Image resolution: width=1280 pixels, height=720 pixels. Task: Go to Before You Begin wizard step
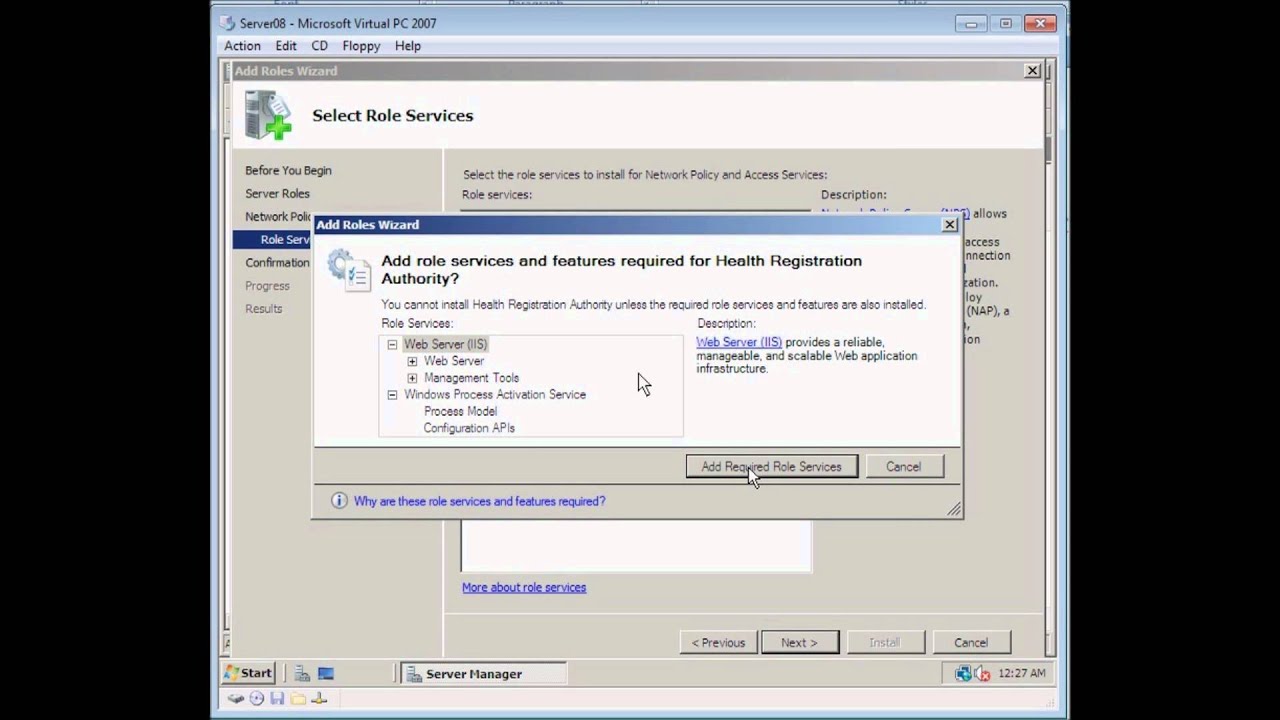[288, 171]
